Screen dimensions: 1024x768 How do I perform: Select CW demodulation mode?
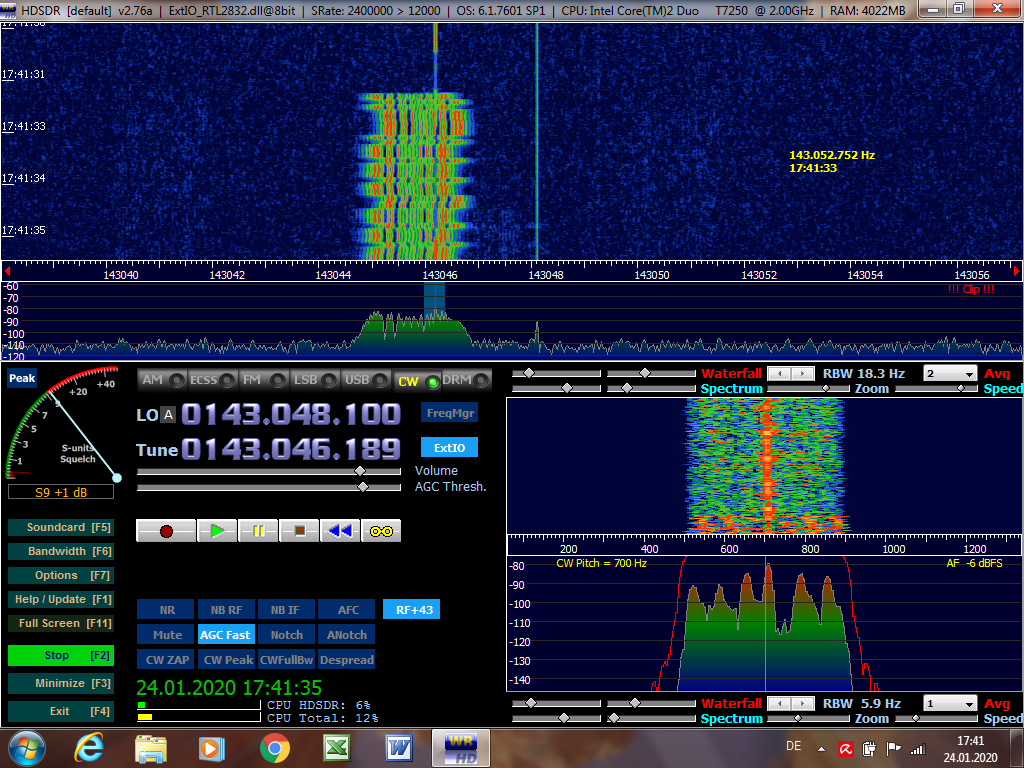(x=417, y=381)
